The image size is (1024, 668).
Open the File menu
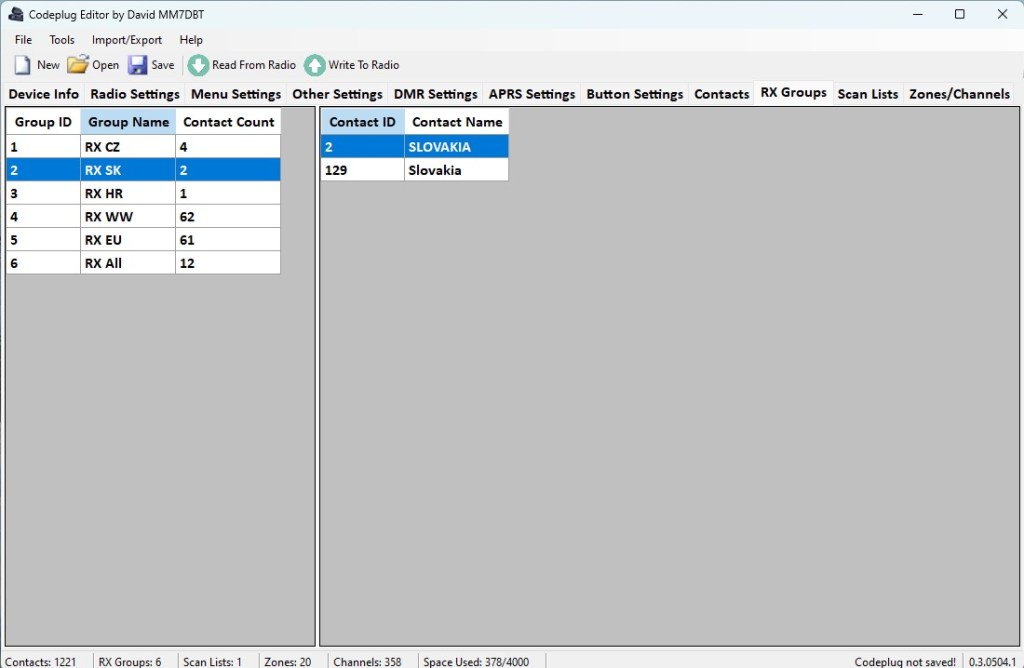pyautogui.click(x=23, y=40)
